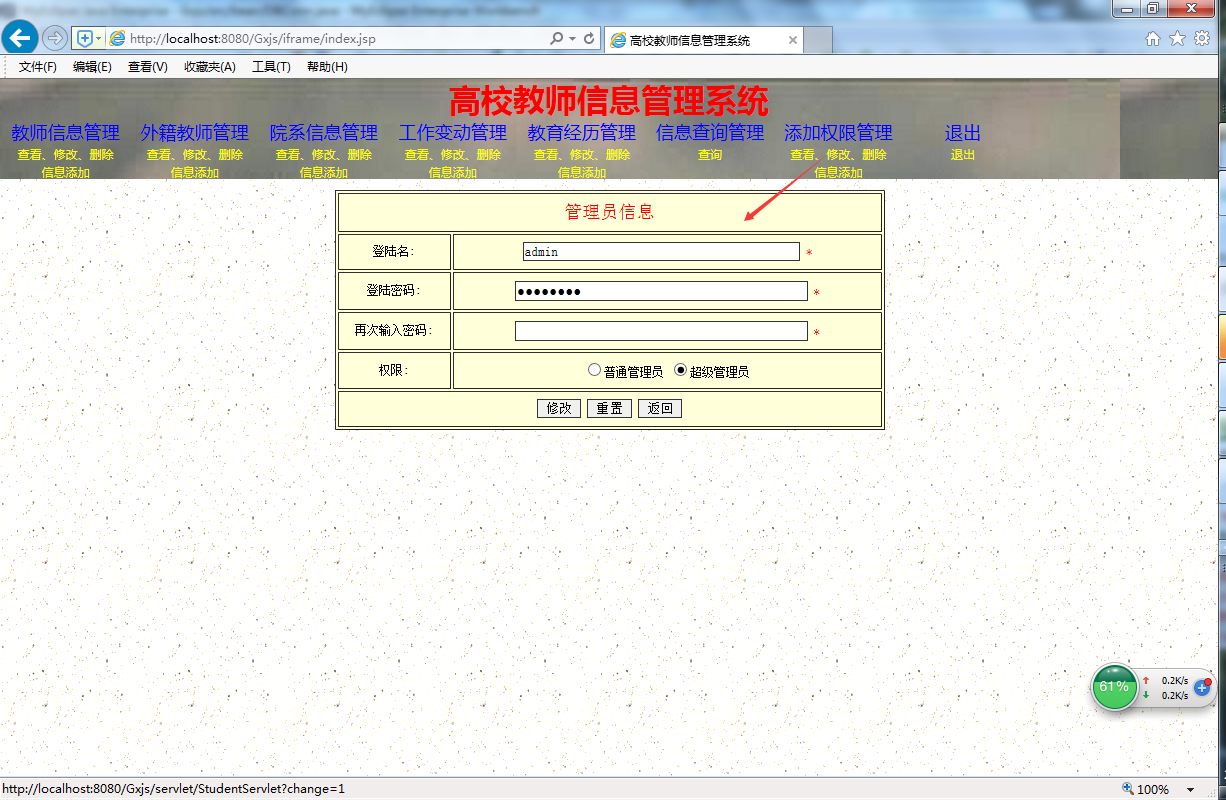Click the address bar URL field

337,39
